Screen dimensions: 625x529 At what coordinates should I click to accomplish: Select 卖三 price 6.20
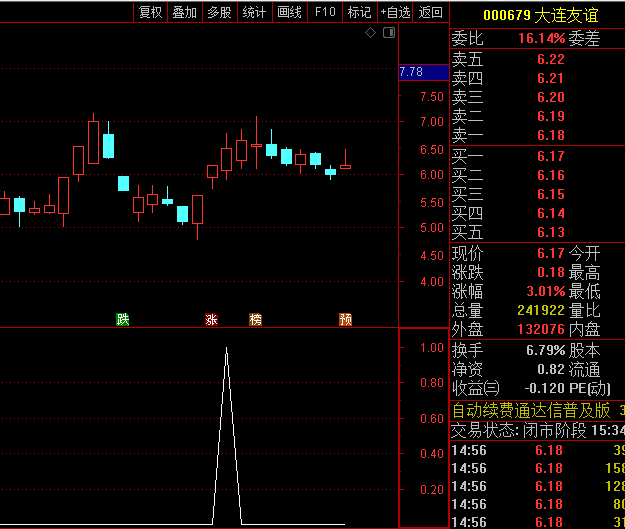[x=551, y=97]
